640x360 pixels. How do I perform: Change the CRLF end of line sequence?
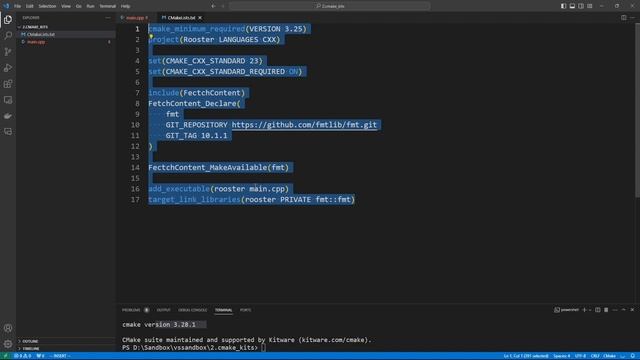pos(595,356)
